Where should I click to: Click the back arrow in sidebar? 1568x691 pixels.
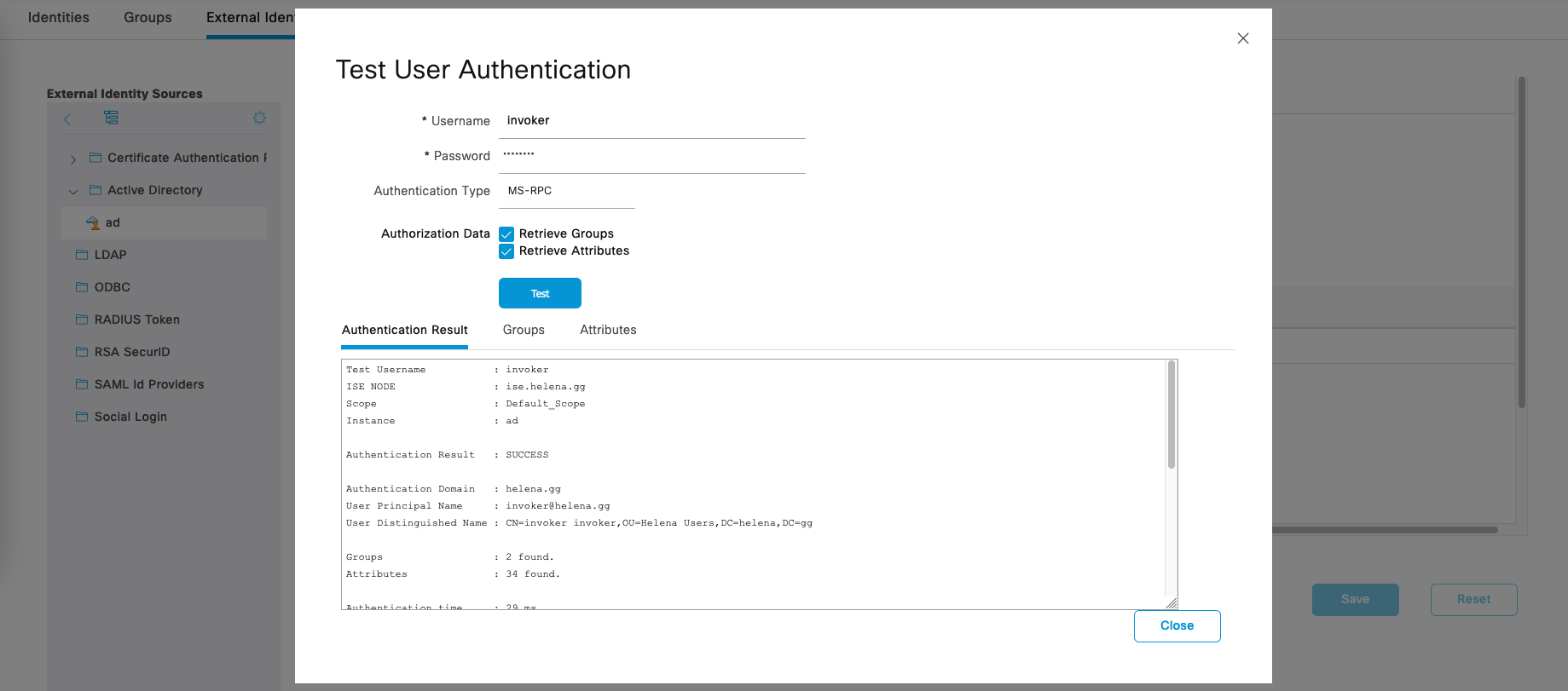(67, 118)
